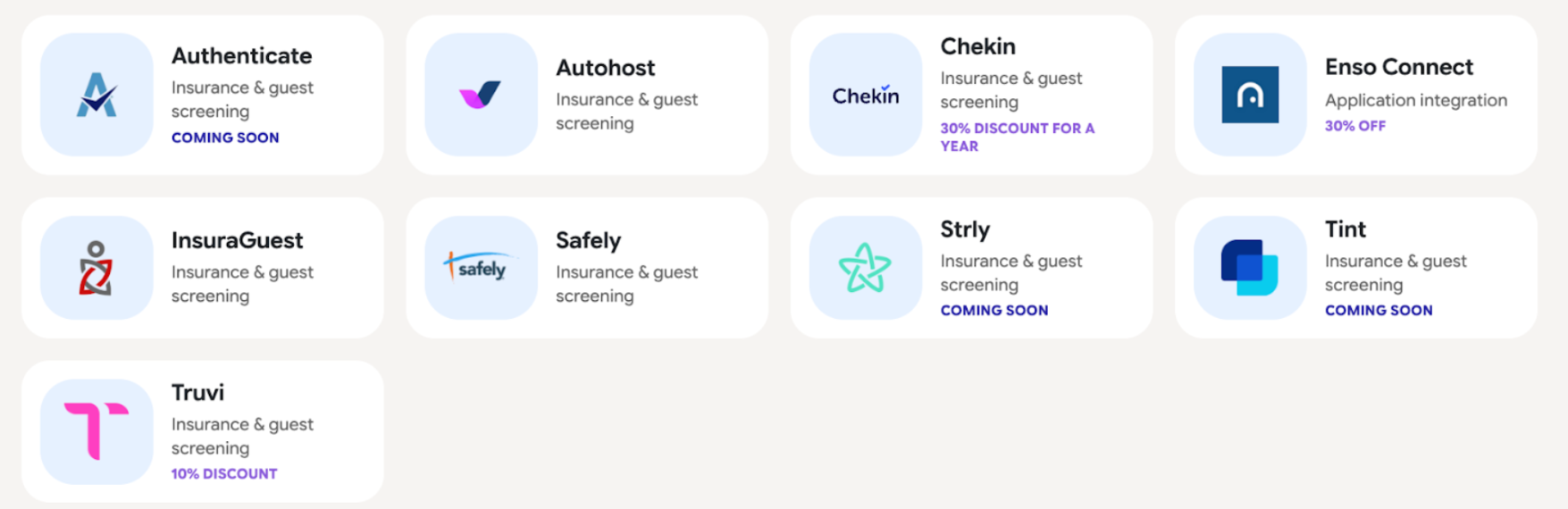
Task: Open the Autohost integration title
Action: [605, 68]
